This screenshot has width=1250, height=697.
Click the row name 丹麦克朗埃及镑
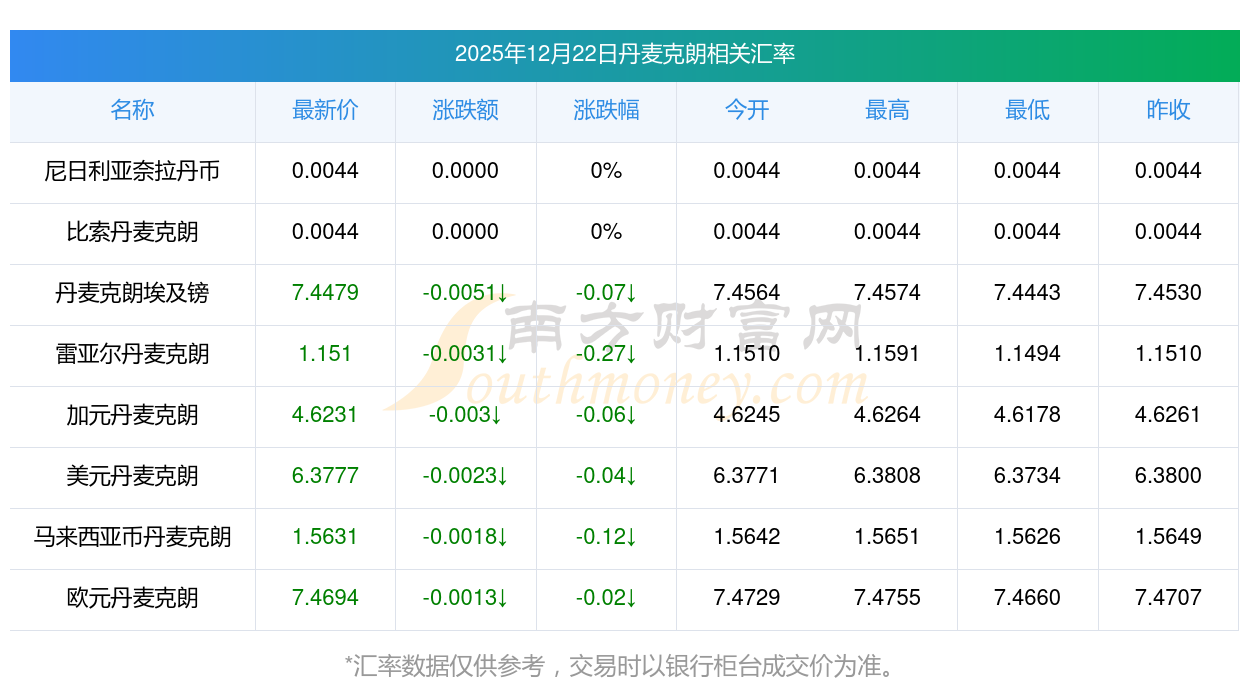132,293
